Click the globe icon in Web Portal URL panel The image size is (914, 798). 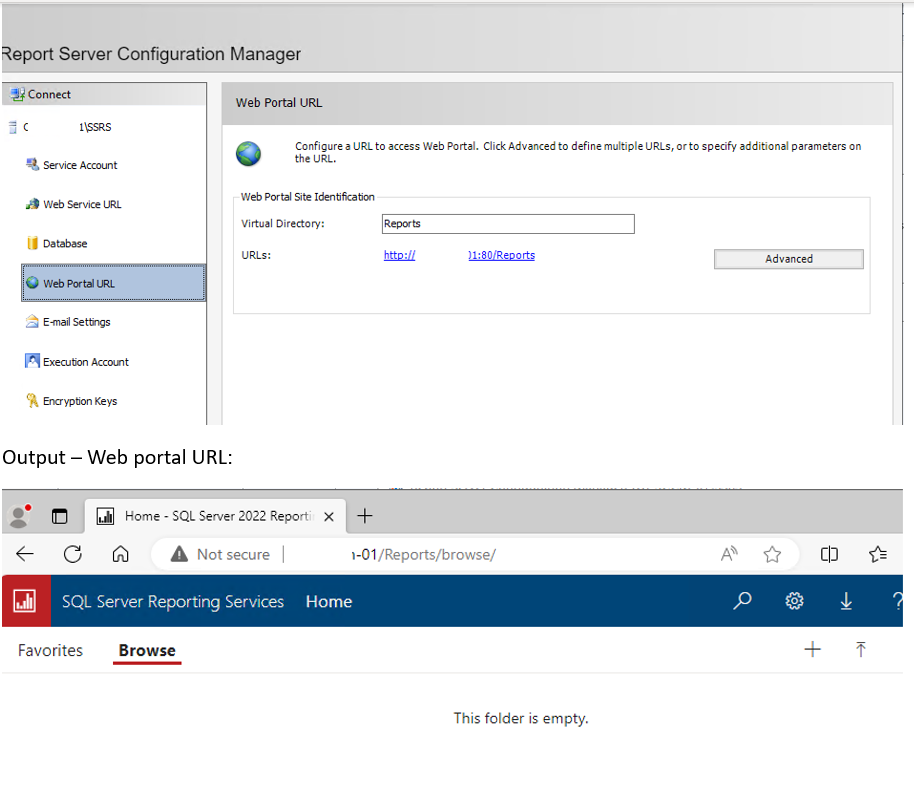coord(248,154)
